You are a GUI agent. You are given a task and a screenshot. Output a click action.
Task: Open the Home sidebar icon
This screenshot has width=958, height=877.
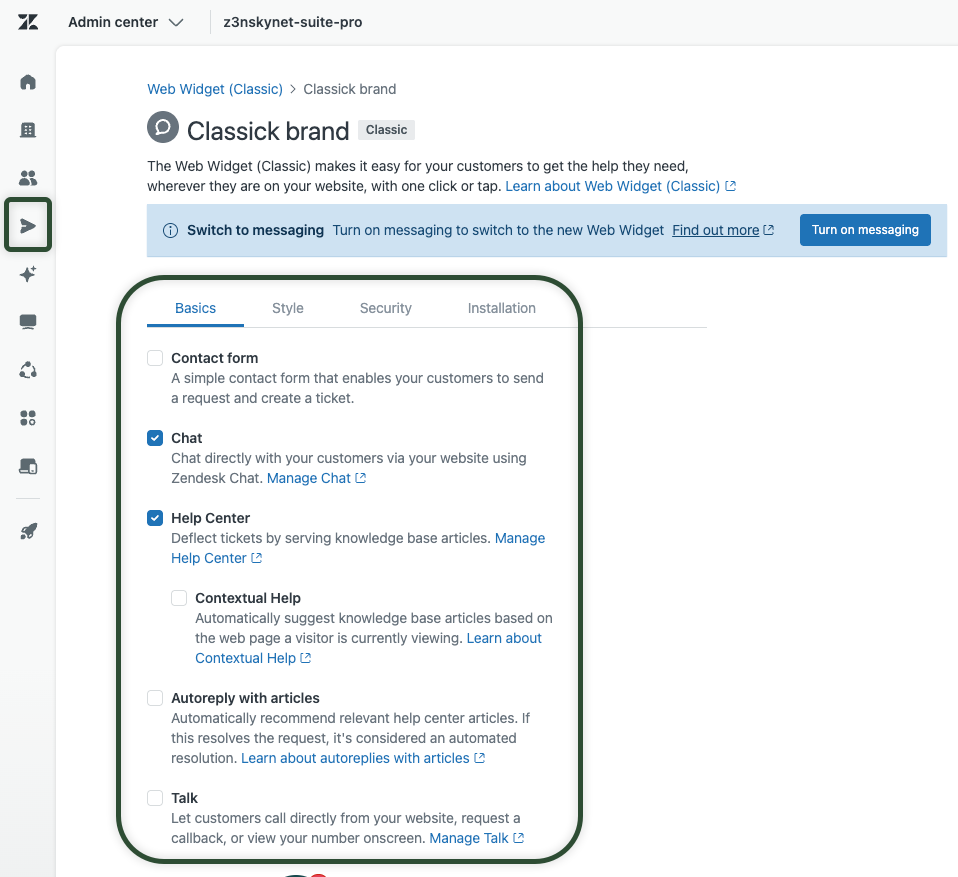point(28,82)
